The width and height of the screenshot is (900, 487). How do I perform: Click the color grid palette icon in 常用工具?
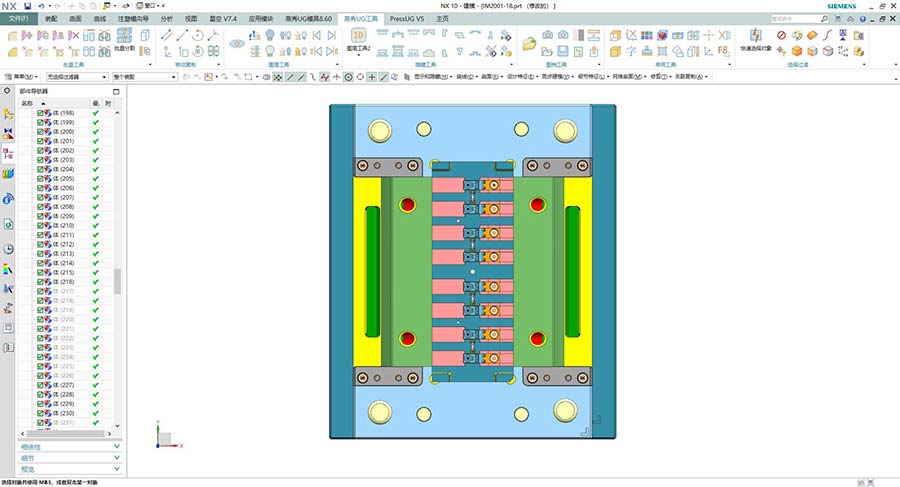point(647,36)
